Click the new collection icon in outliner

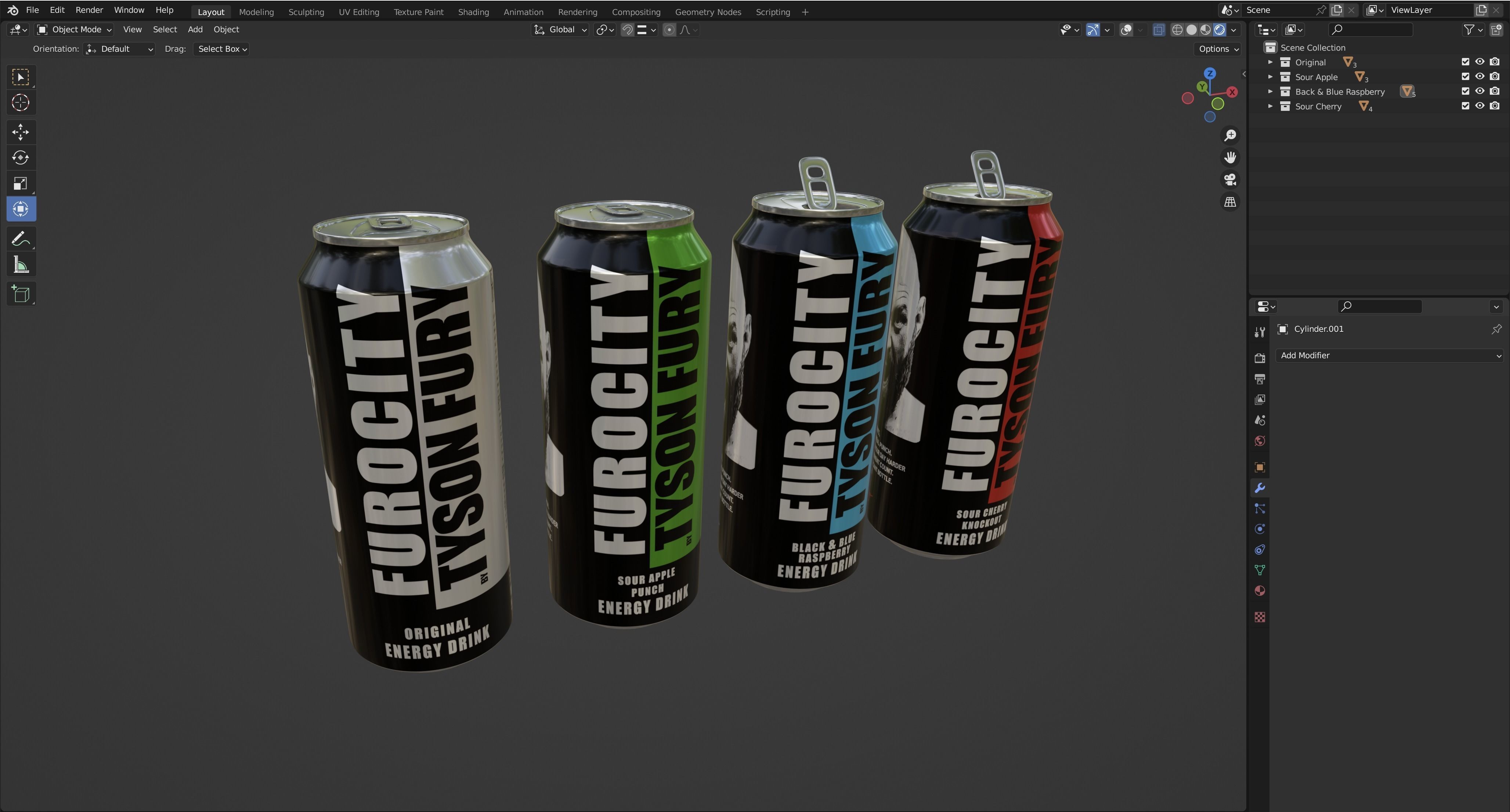[1496, 29]
